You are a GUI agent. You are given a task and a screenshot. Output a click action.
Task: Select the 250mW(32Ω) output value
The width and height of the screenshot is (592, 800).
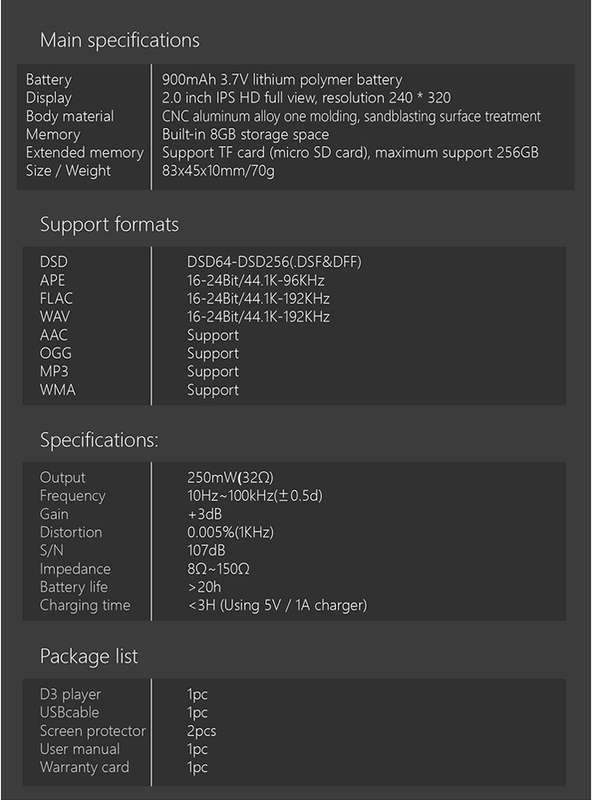[230, 478]
